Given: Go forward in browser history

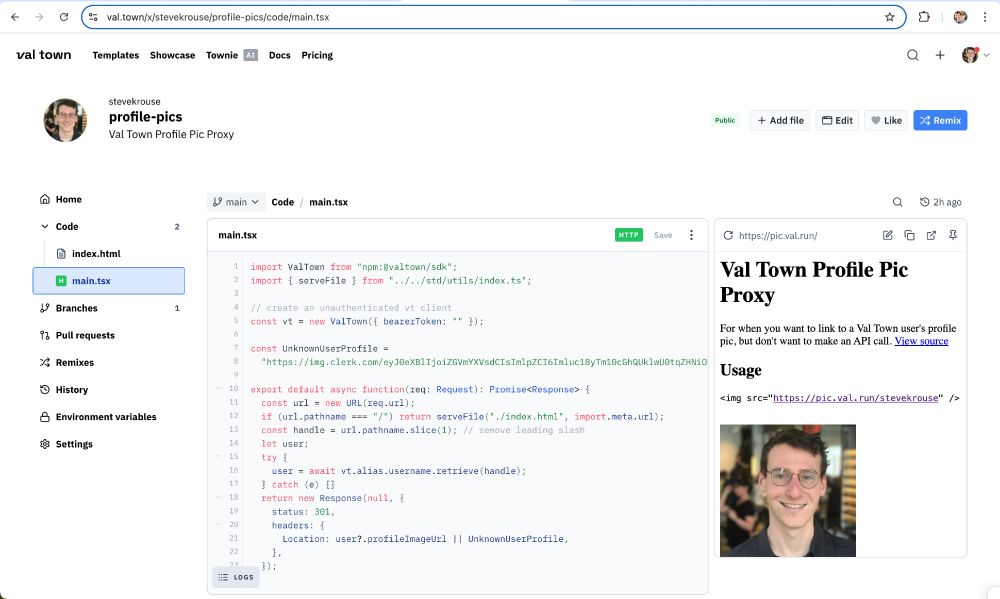Looking at the screenshot, I should 40,17.
